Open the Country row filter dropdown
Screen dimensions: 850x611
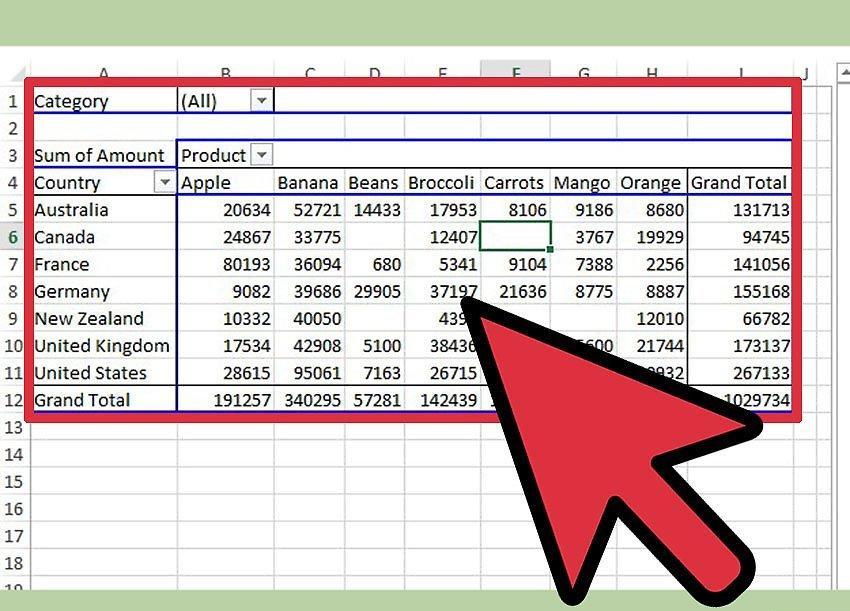165,182
